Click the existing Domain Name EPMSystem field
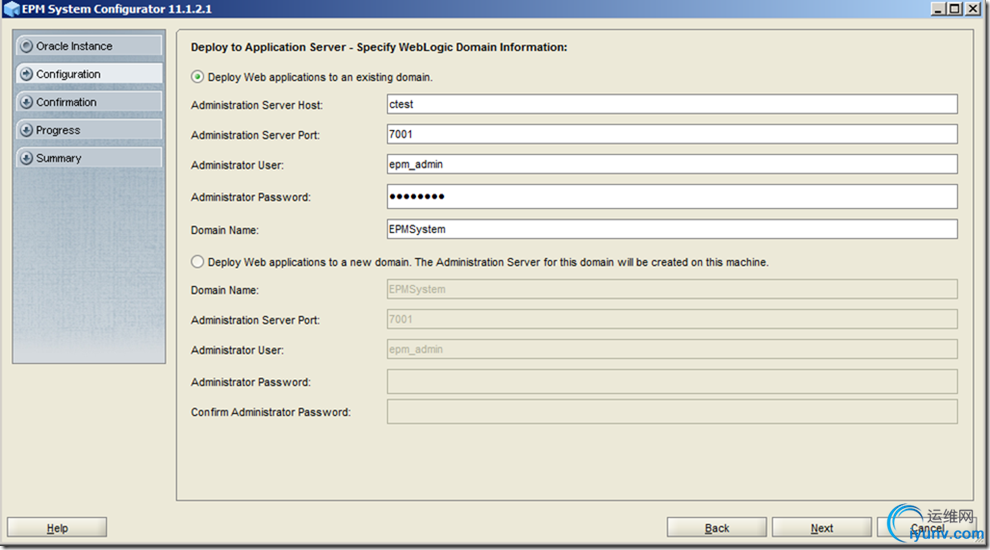The height and width of the screenshot is (550, 990). 672,229
